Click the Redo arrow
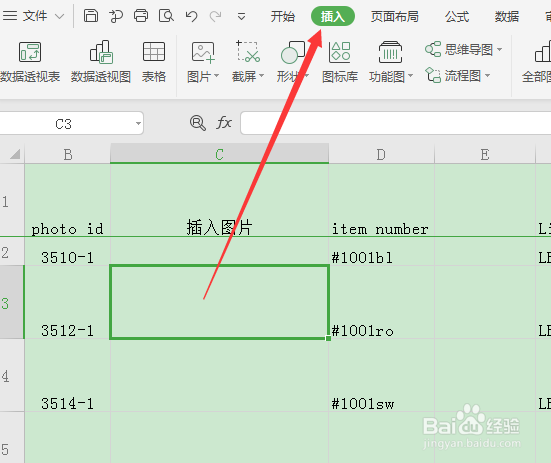Viewport: 551px width, 463px height. (x=215, y=16)
